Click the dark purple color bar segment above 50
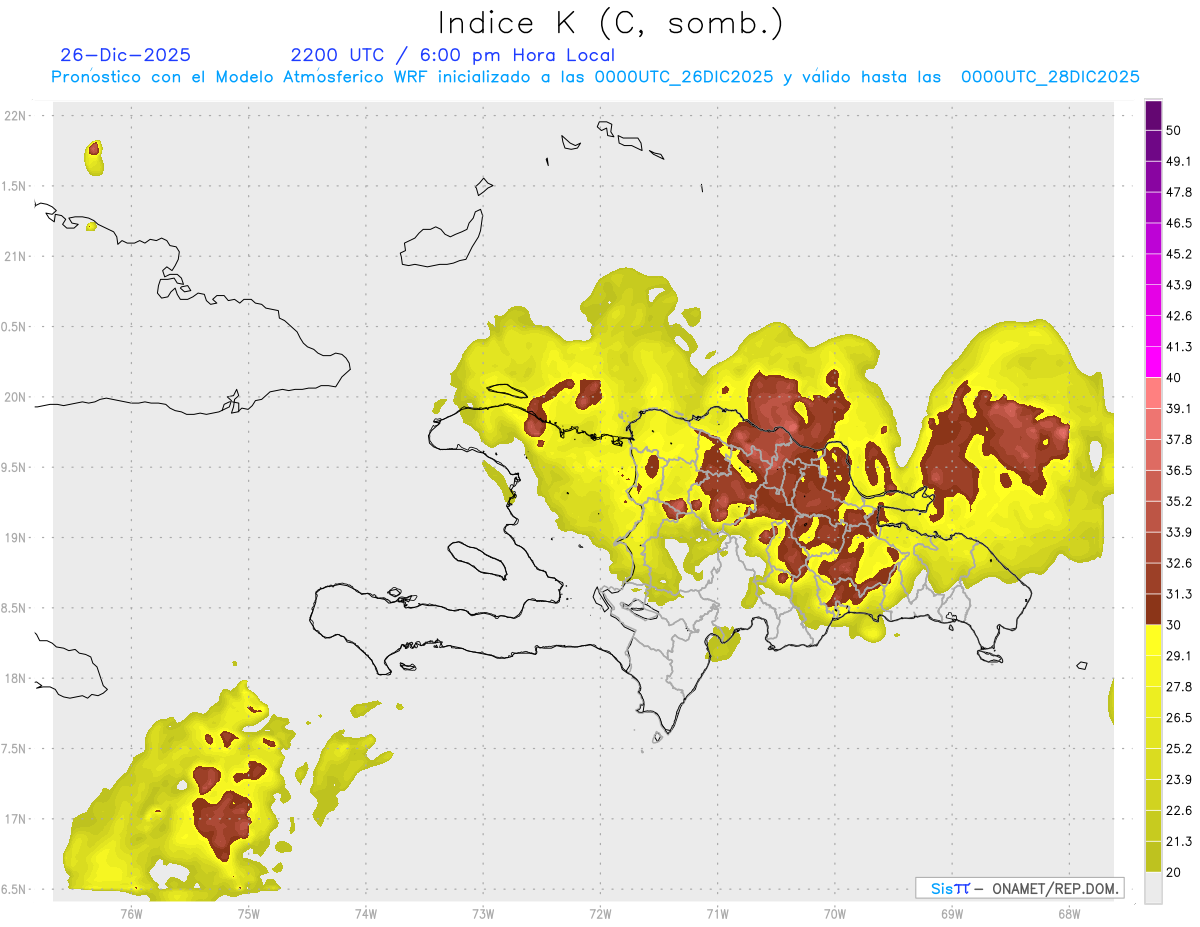 coord(1153,116)
